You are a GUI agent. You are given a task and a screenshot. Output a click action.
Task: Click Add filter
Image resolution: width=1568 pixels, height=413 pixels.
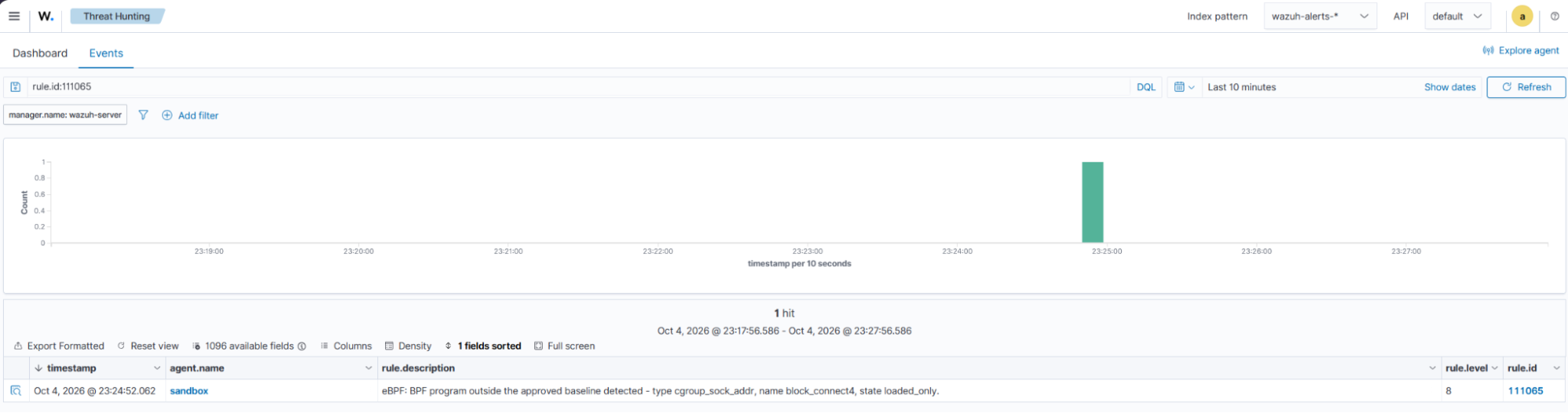pos(190,115)
